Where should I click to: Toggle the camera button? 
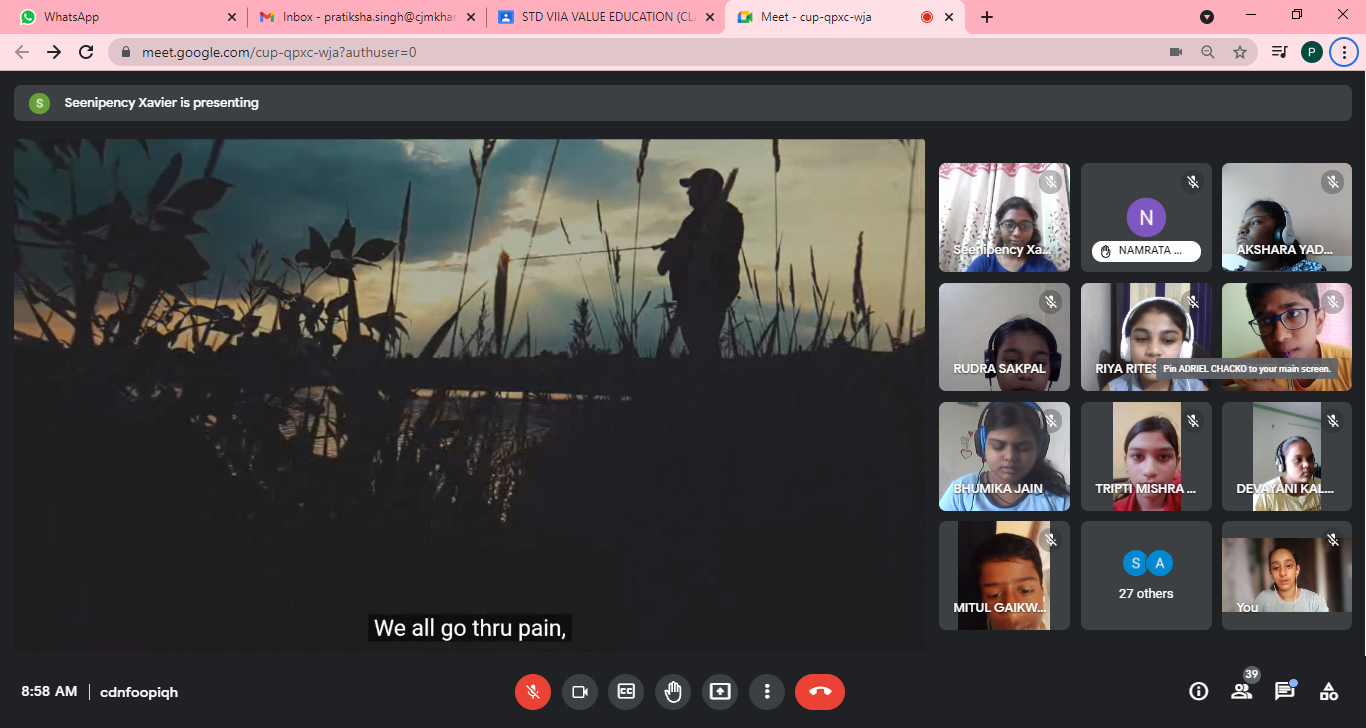[579, 691]
